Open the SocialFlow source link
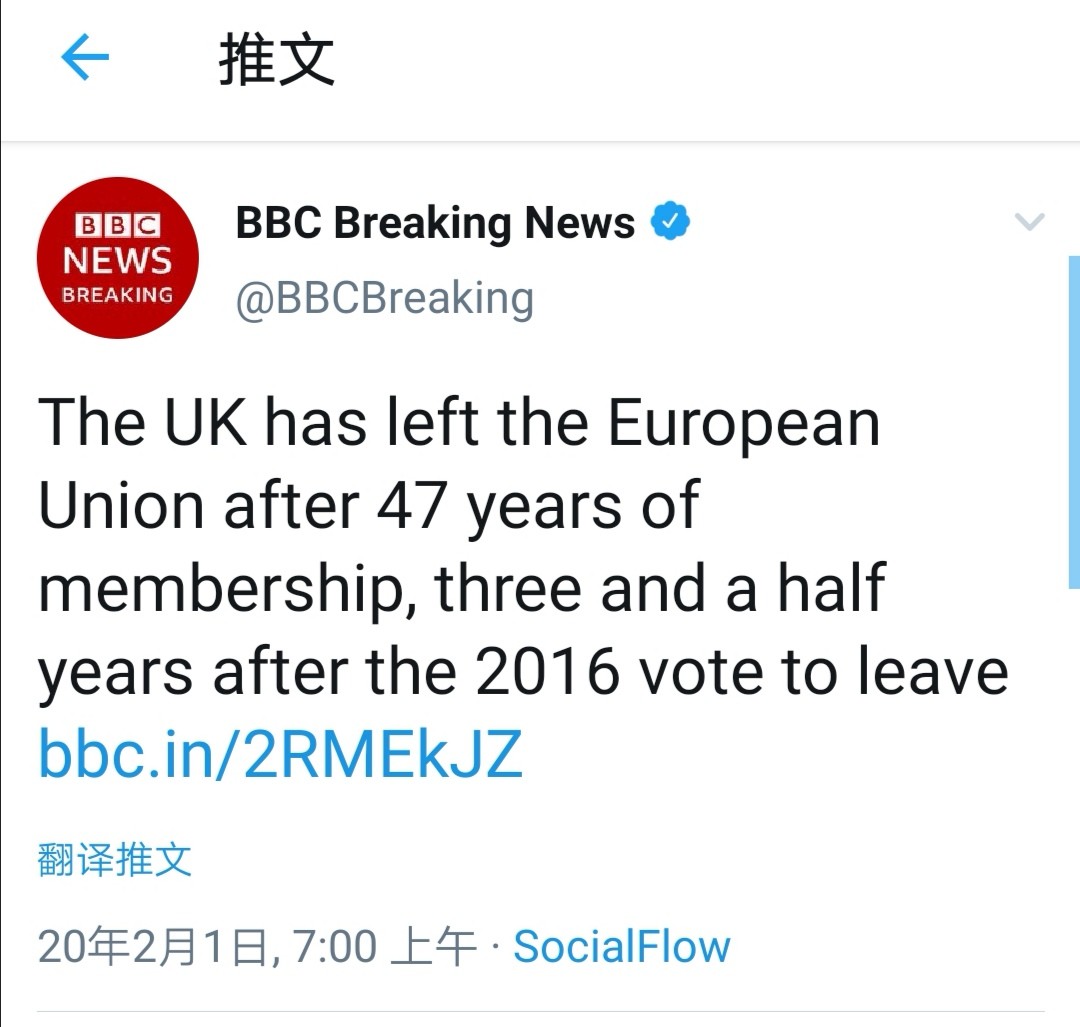The width and height of the screenshot is (1080, 1027). (622, 946)
